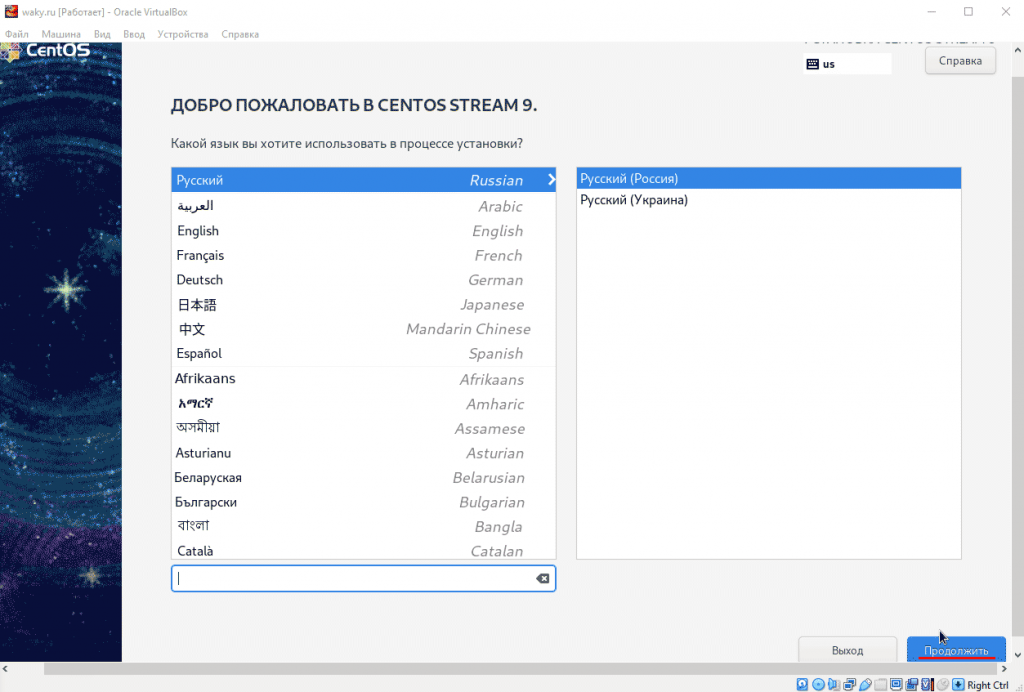Viewport: 1024px width, 692px height.
Task: Click the keyboard layout icon next to us
Action: click(812, 64)
